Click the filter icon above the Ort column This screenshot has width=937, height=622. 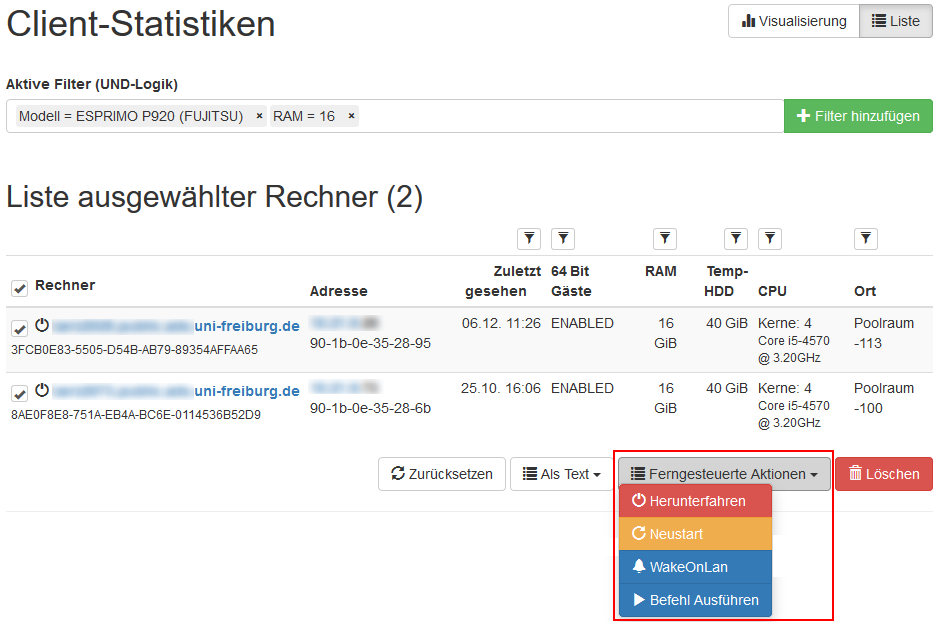(866, 238)
